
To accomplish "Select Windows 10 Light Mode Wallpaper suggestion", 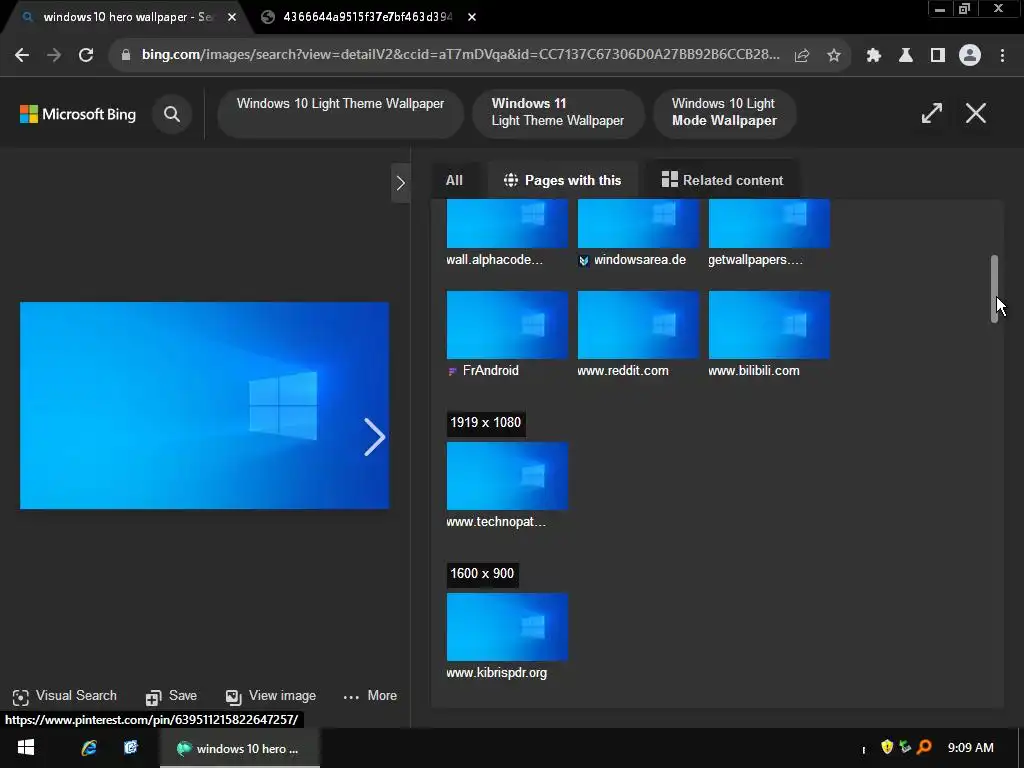I will (x=724, y=114).
